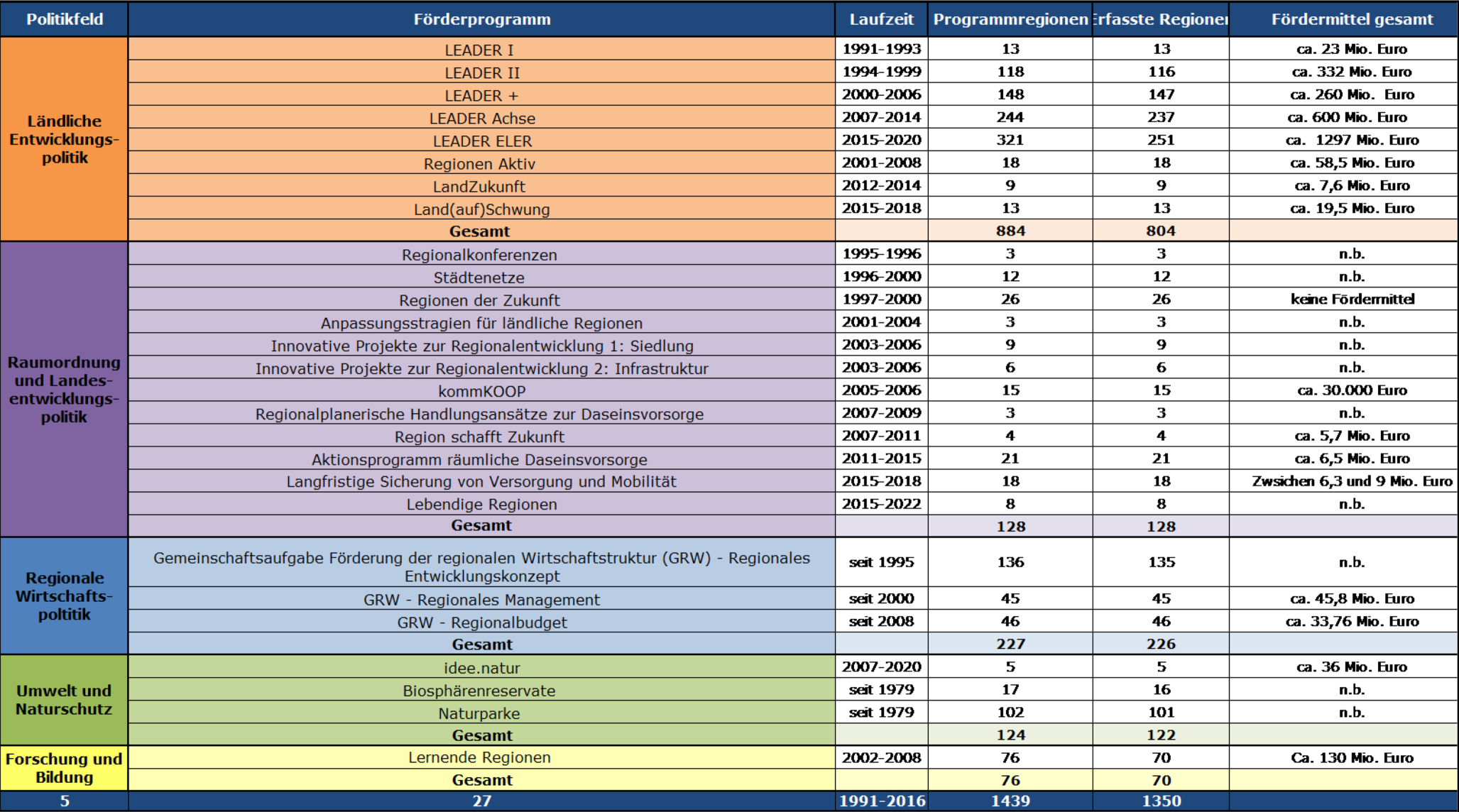Select Aktionsprogramm räumliche Daseinsvorsorge cell

coord(481,458)
